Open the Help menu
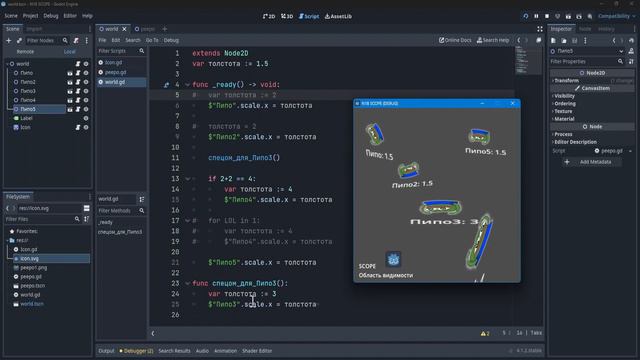This screenshot has height=360, width=640. [x=87, y=16]
